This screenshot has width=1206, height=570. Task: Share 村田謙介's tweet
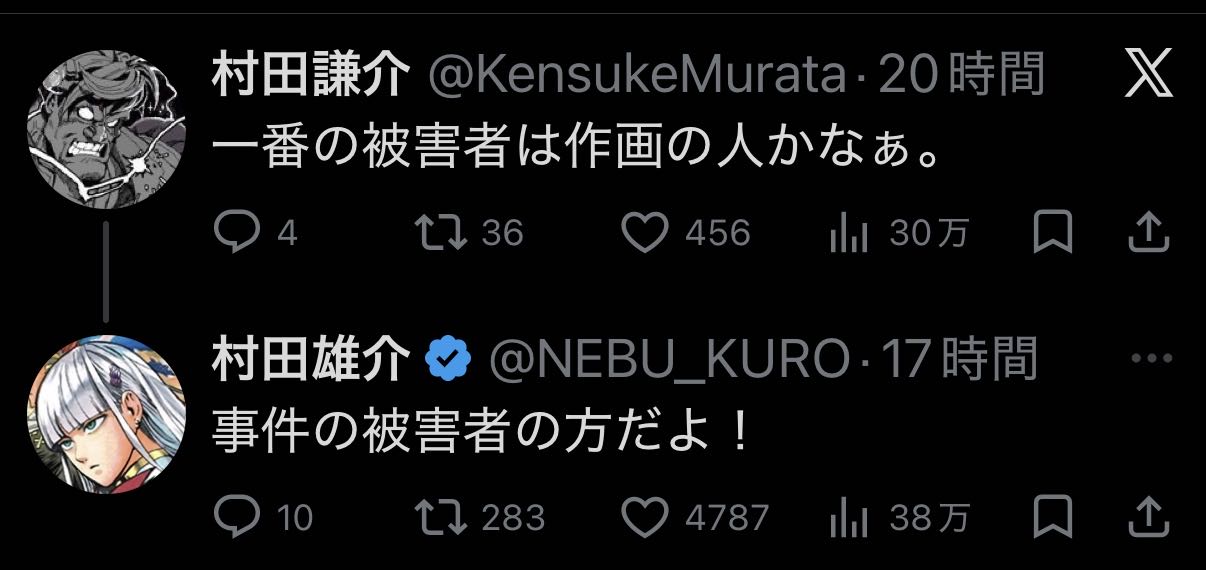click(x=1149, y=234)
